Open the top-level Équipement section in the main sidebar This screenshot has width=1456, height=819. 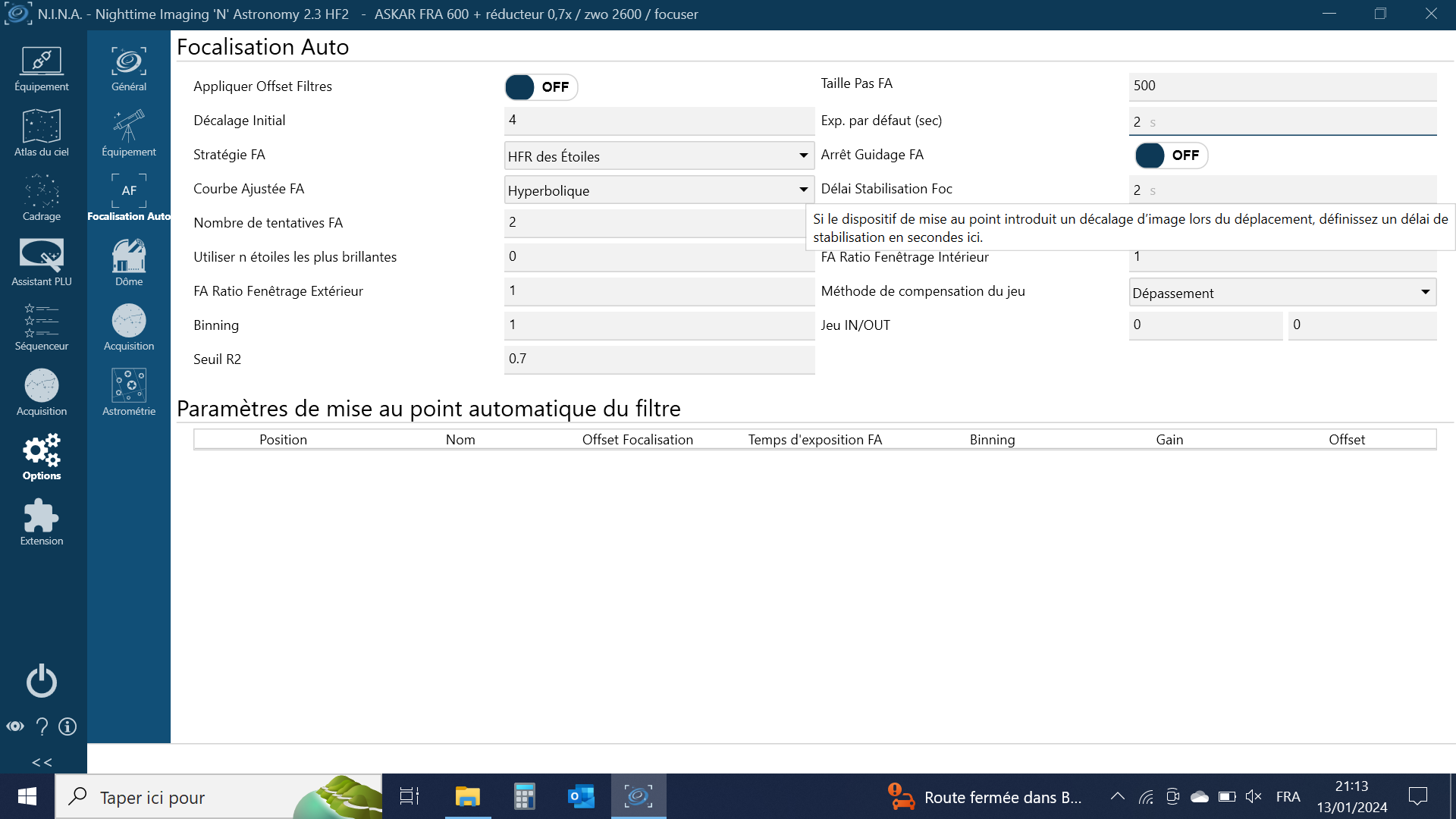42,68
